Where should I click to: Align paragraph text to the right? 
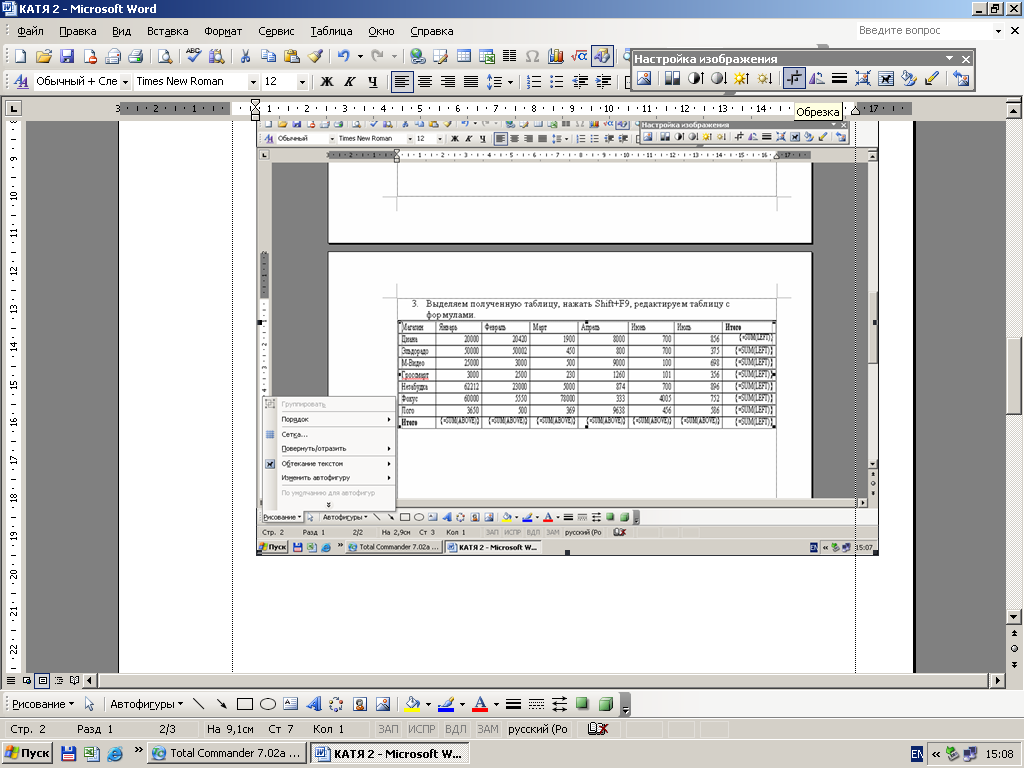[x=448, y=82]
